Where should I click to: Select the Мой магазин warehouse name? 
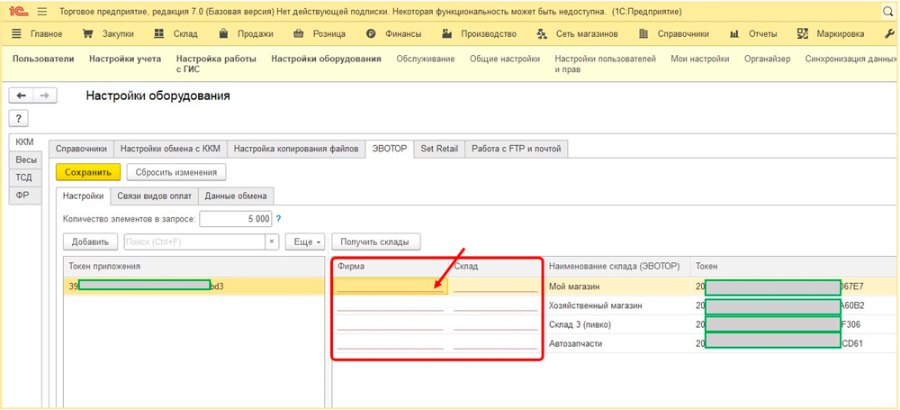575,286
